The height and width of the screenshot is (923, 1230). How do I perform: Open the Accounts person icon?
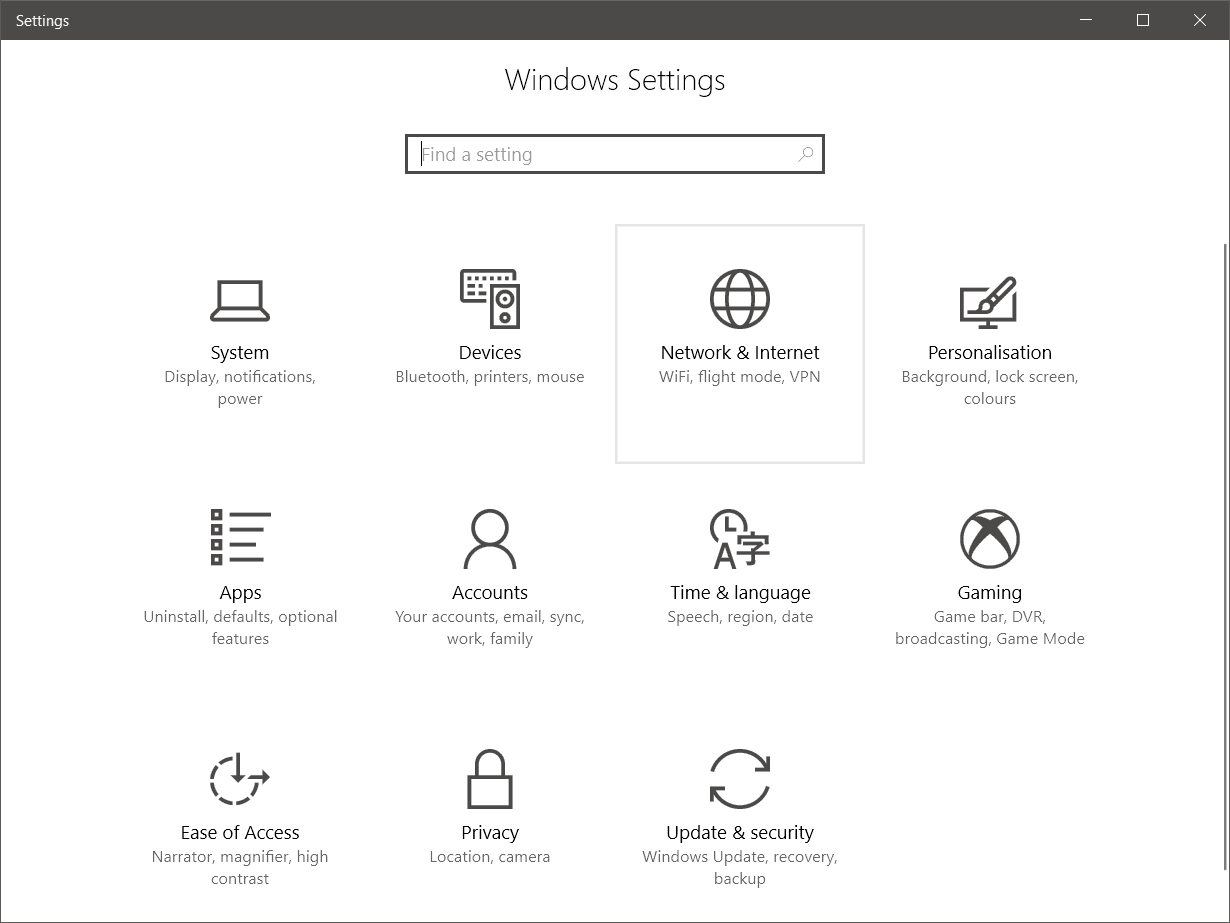point(490,539)
